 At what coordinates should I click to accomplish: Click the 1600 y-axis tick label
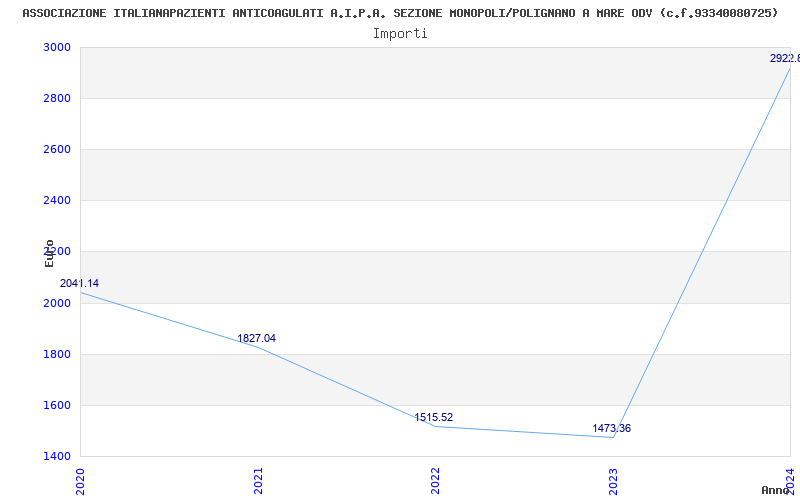57,405
